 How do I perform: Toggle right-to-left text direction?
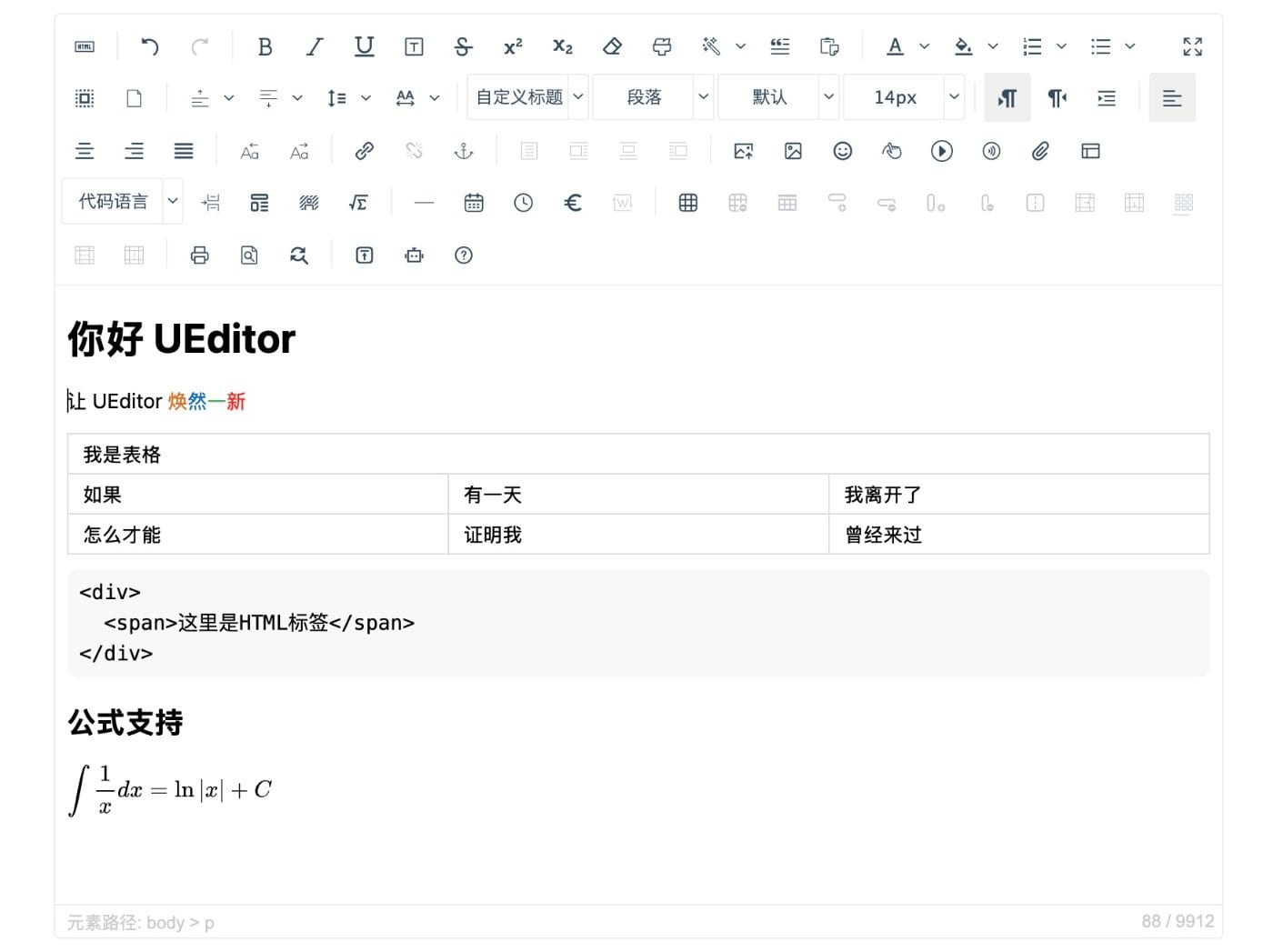1057,98
